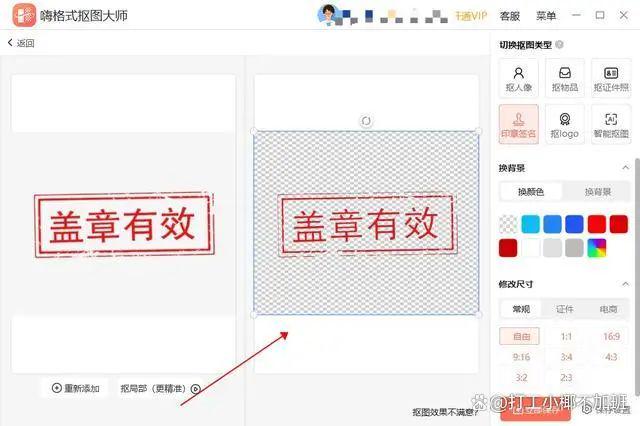Switch to the 证件 size tab
Viewport: 640px width, 426px height.
tap(565, 309)
